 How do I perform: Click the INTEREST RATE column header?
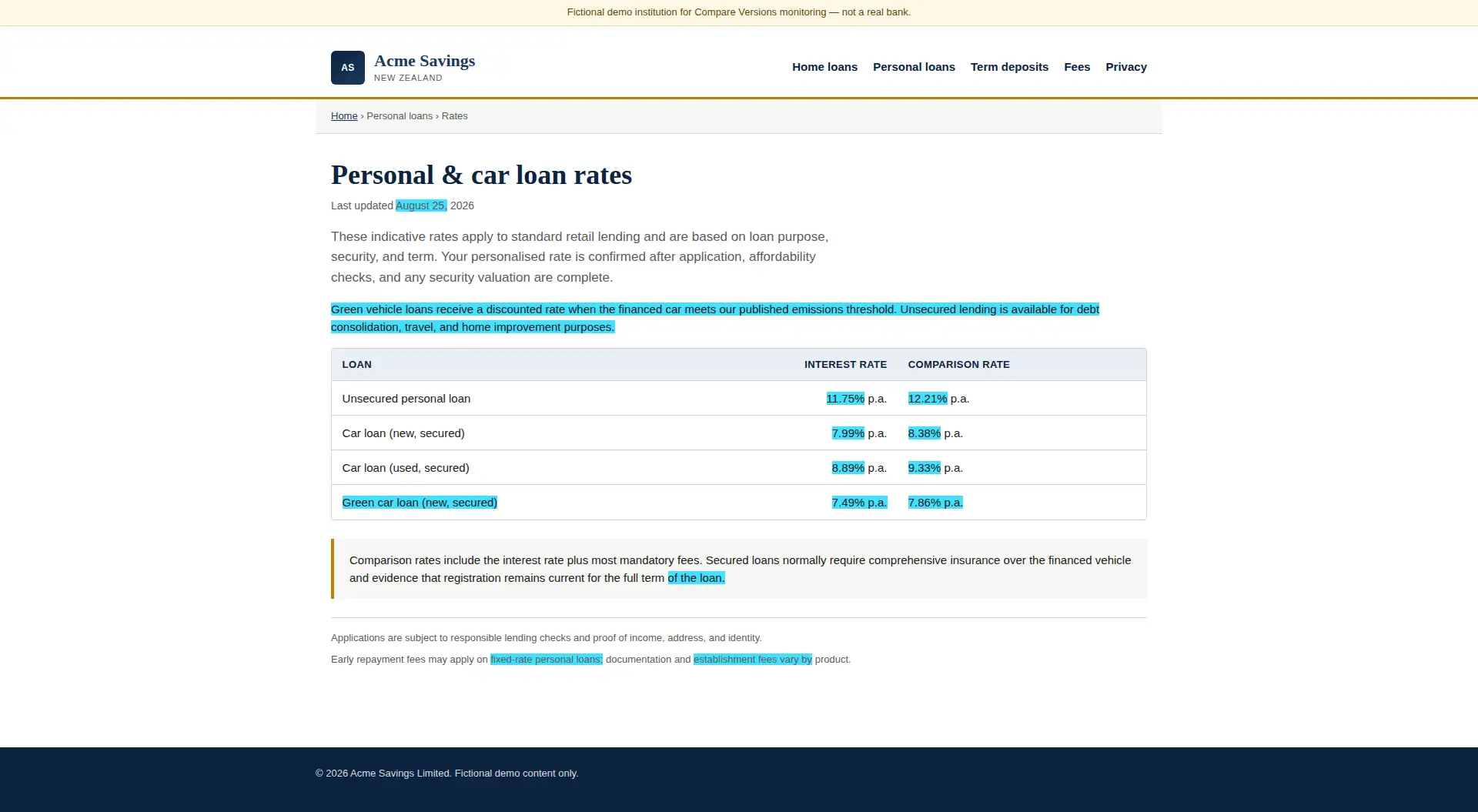point(845,365)
